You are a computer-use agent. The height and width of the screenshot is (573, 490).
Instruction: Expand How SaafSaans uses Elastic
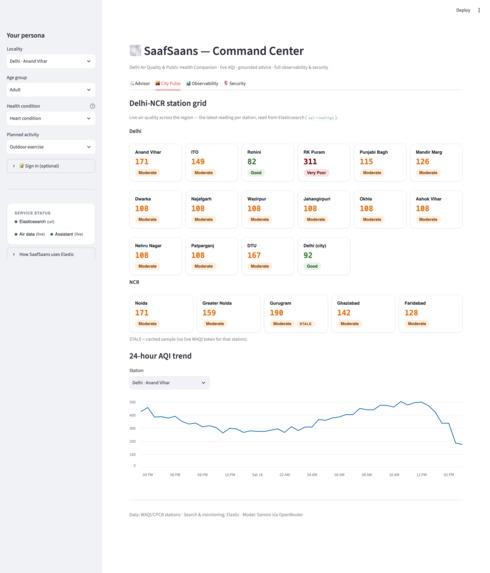pos(51,254)
